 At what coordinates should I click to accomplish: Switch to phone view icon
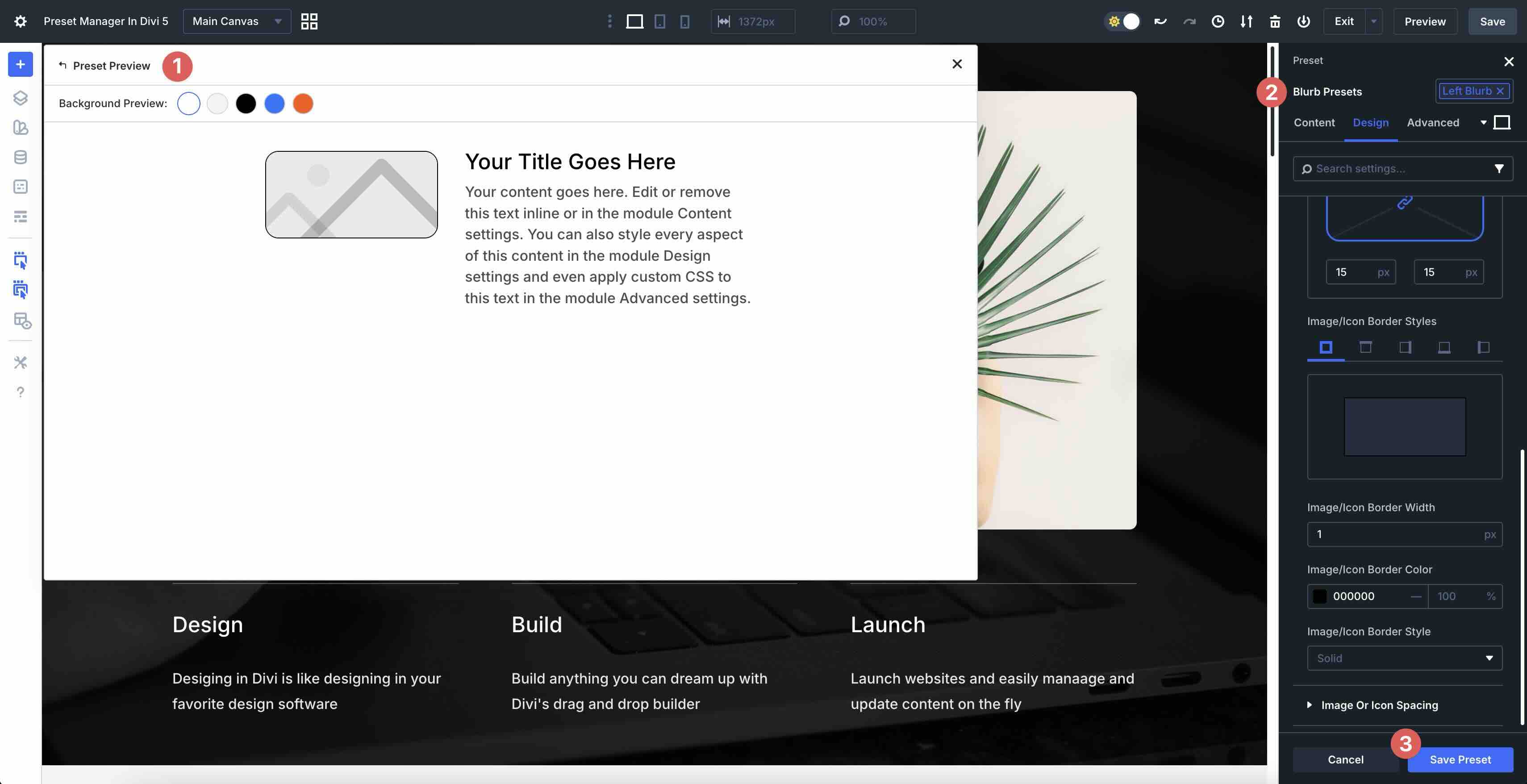684,21
